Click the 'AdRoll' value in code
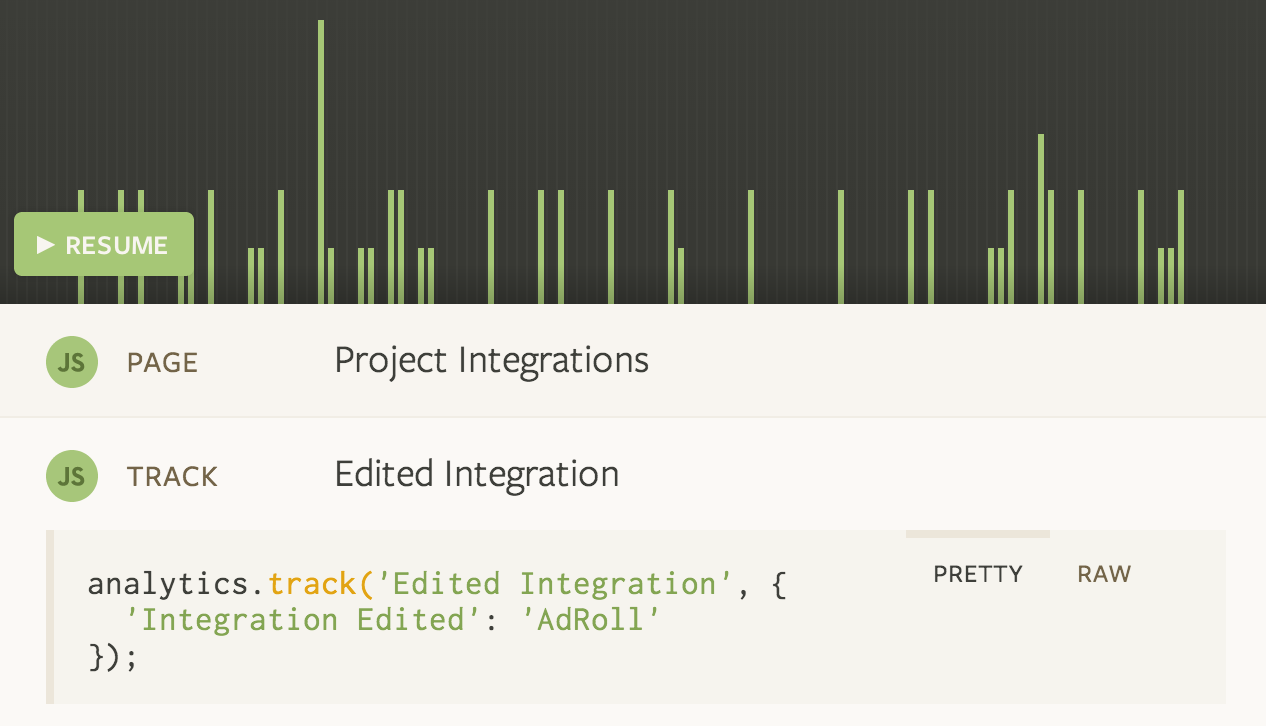The height and width of the screenshot is (726, 1266). coord(592,619)
